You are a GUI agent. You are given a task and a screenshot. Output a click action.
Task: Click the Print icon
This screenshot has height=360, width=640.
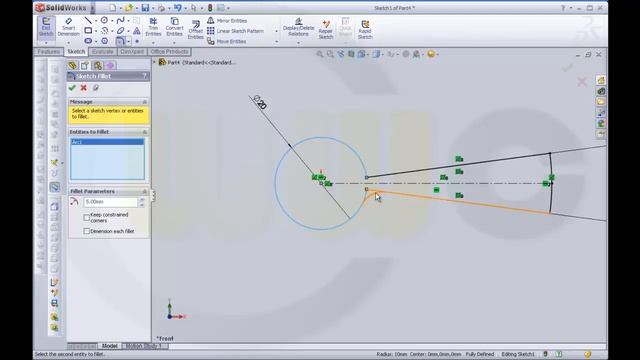161,8
